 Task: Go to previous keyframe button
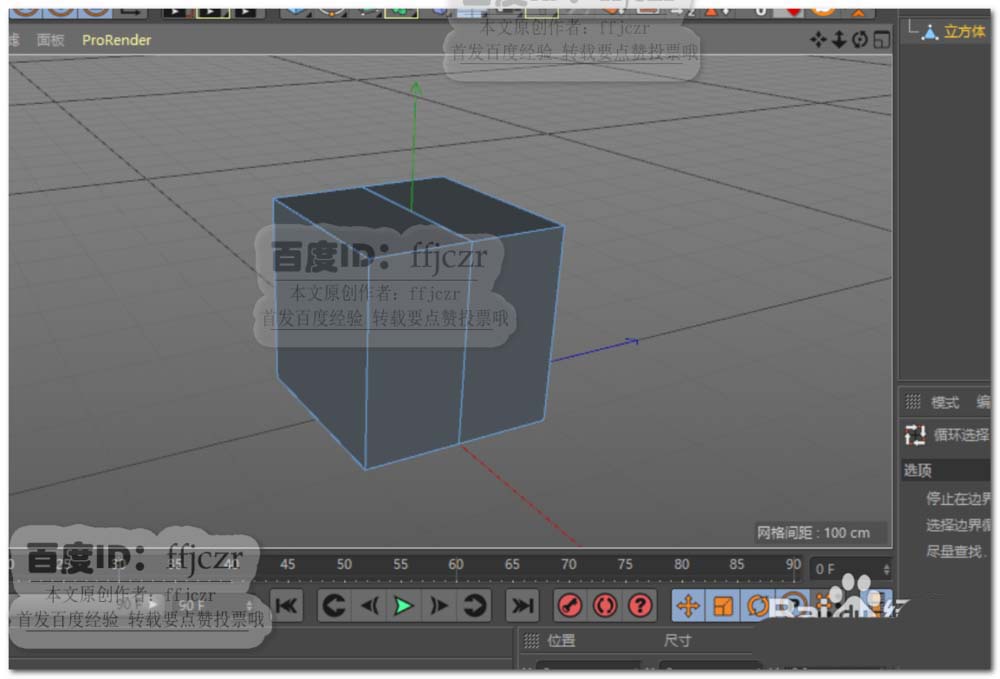tap(334, 605)
